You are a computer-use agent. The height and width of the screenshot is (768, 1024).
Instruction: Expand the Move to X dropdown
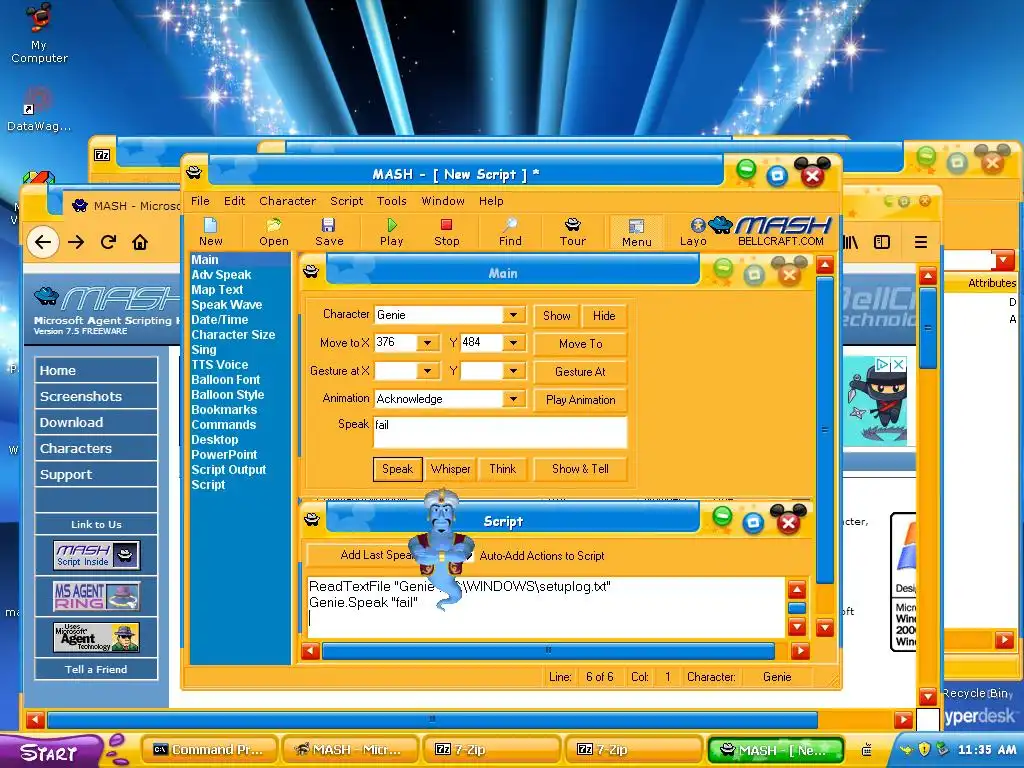[x=427, y=343]
